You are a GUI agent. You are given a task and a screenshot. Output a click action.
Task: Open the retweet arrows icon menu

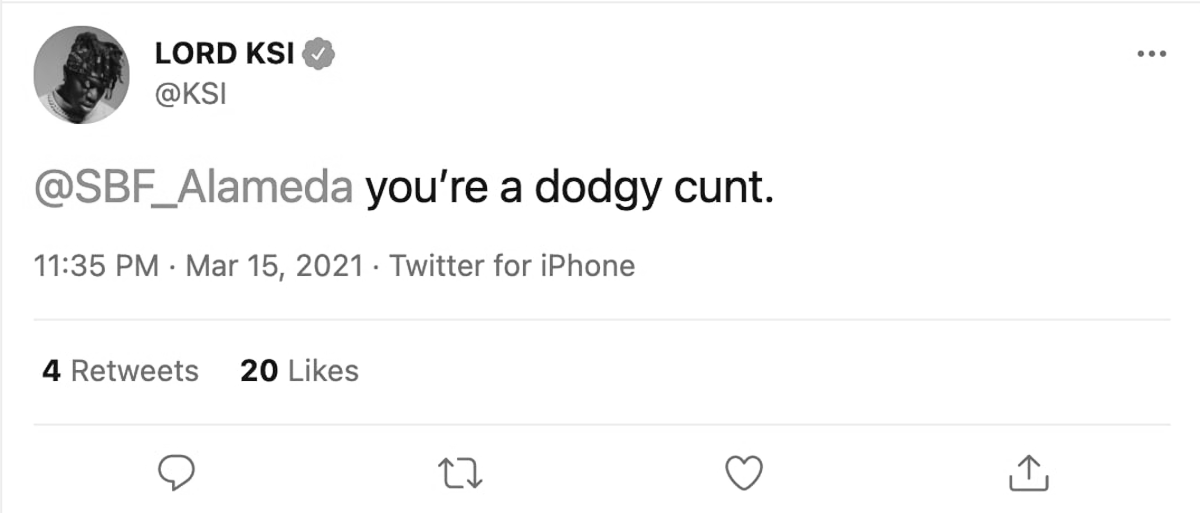click(461, 473)
